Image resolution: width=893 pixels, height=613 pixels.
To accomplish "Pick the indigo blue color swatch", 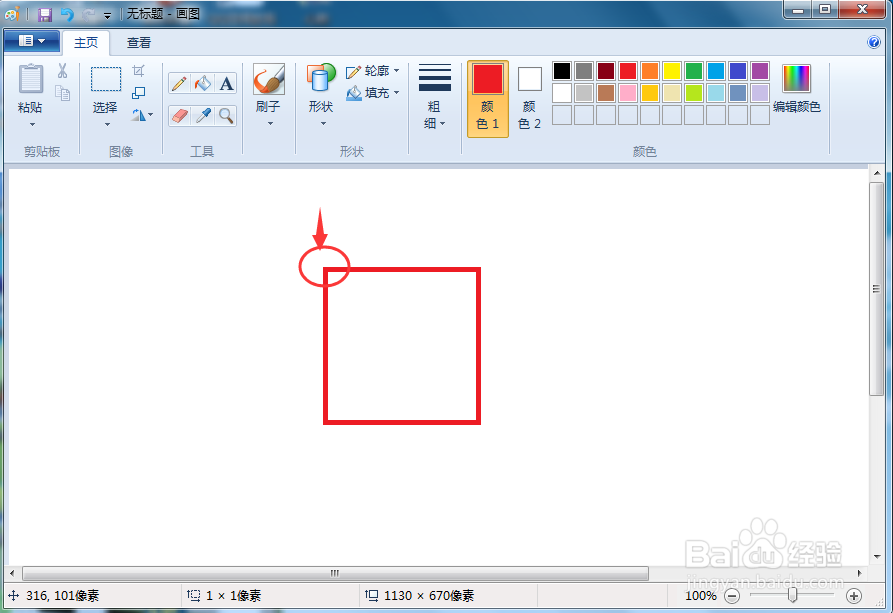I will tap(738, 71).
